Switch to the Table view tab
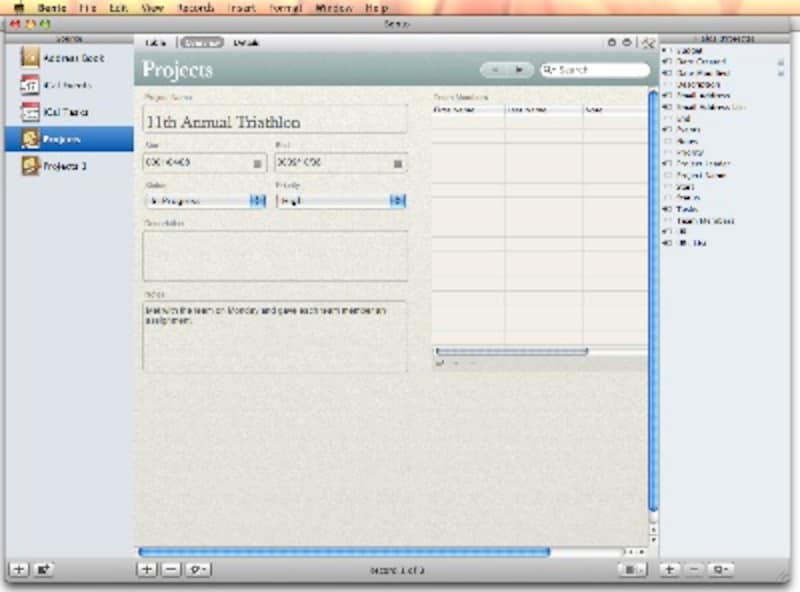The height and width of the screenshot is (592, 800). [x=156, y=43]
